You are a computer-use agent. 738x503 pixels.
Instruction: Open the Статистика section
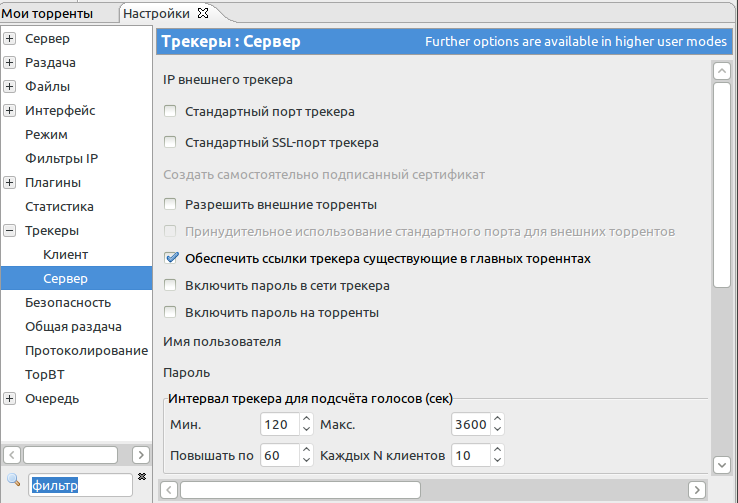(x=59, y=207)
